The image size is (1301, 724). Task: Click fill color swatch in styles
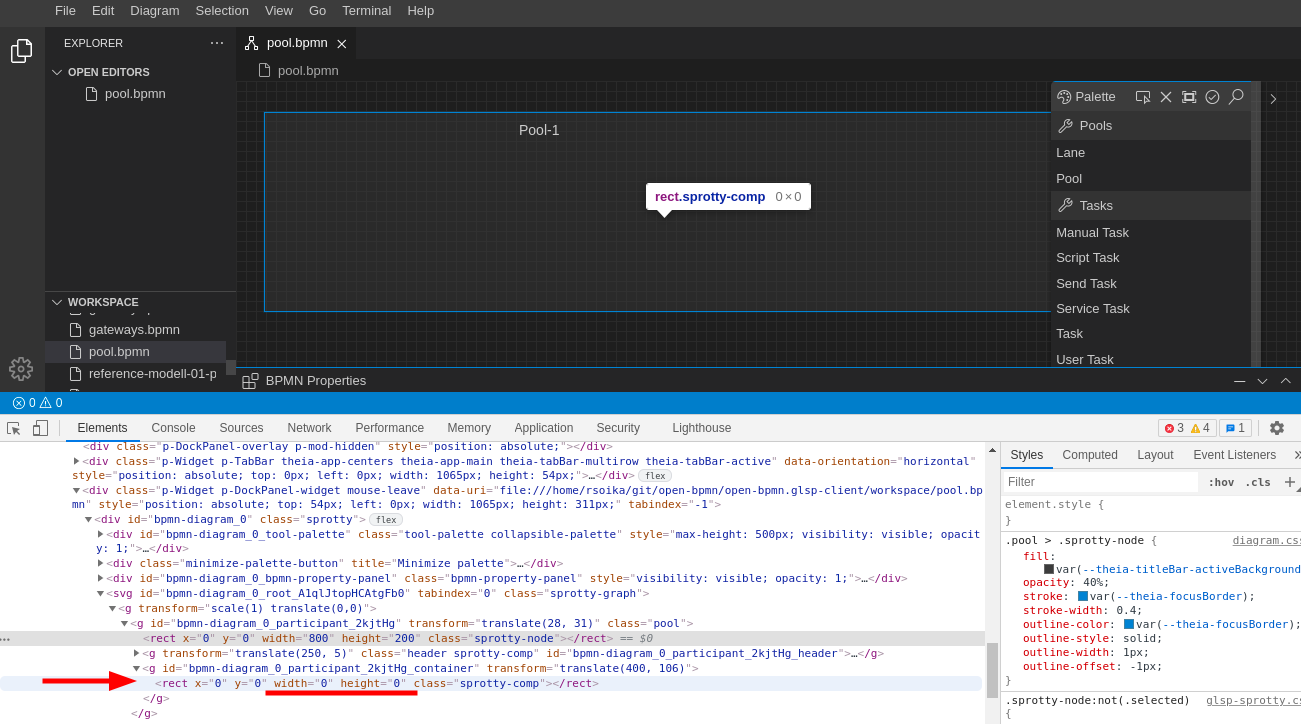pos(1049,569)
